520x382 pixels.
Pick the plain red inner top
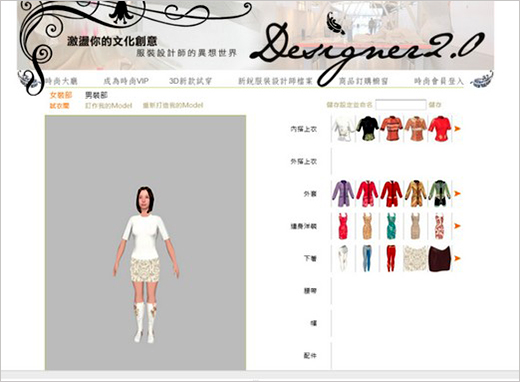(440, 129)
